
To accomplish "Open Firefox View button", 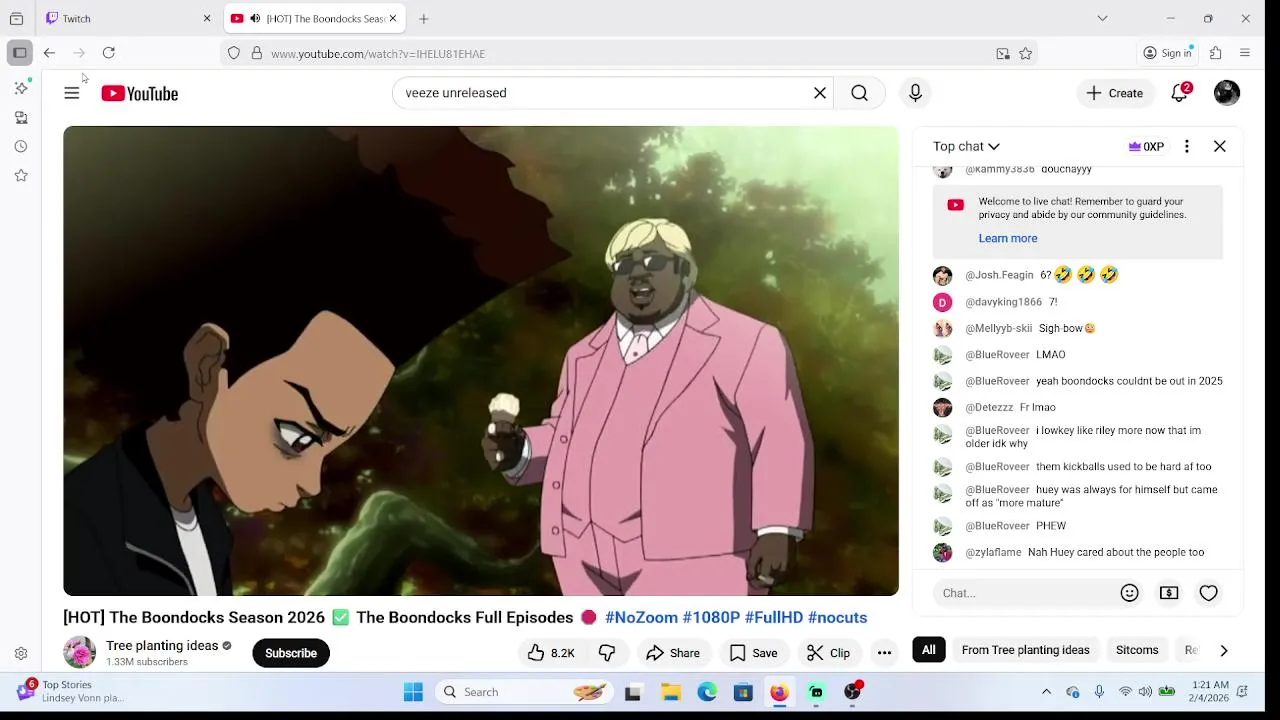I will pos(16,18).
